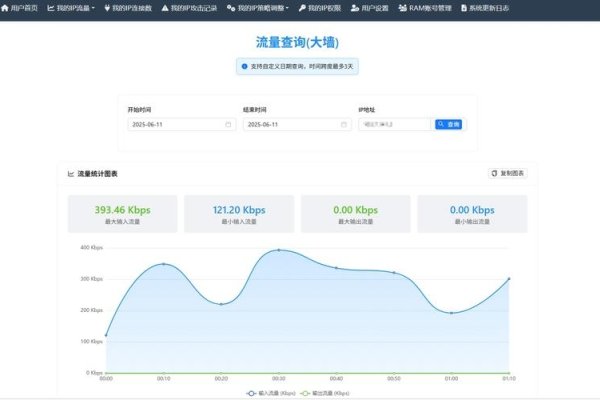Click the blue 查询 search button

pos(448,124)
